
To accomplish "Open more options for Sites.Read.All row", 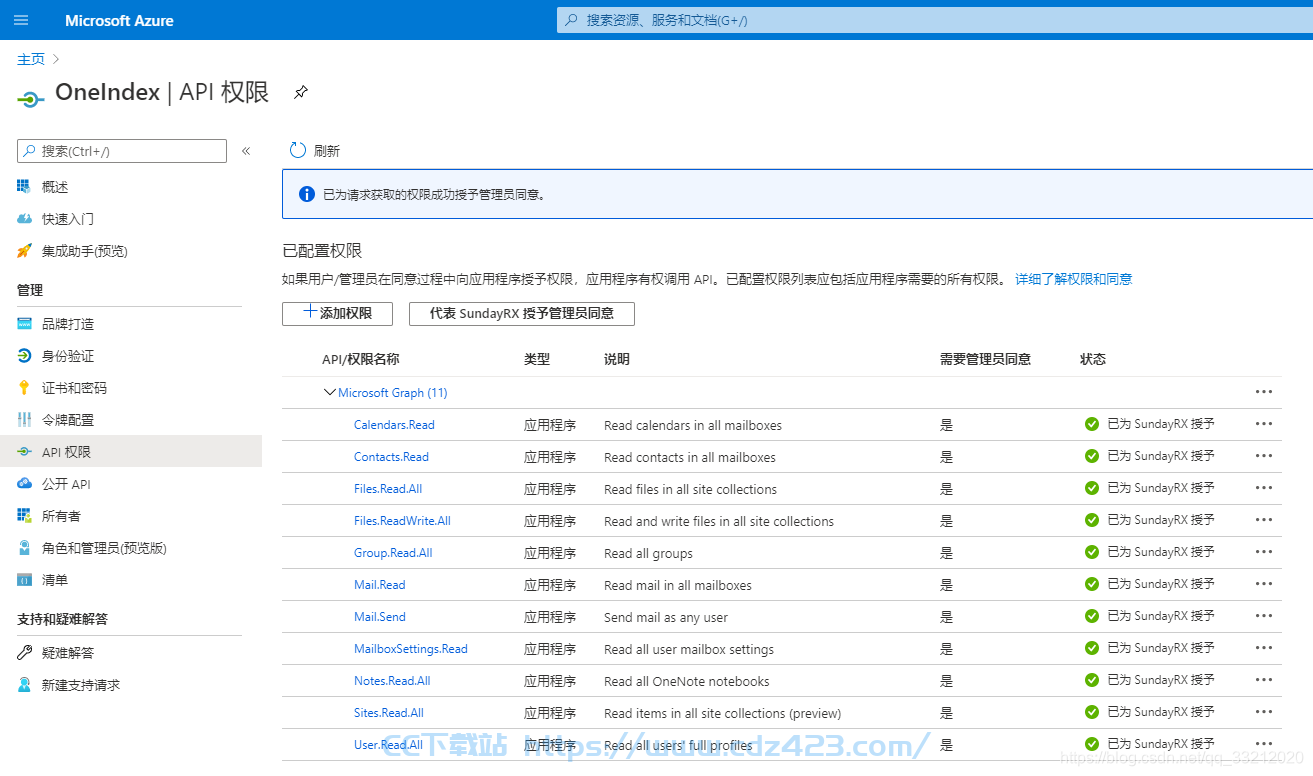I will tap(1264, 712).
